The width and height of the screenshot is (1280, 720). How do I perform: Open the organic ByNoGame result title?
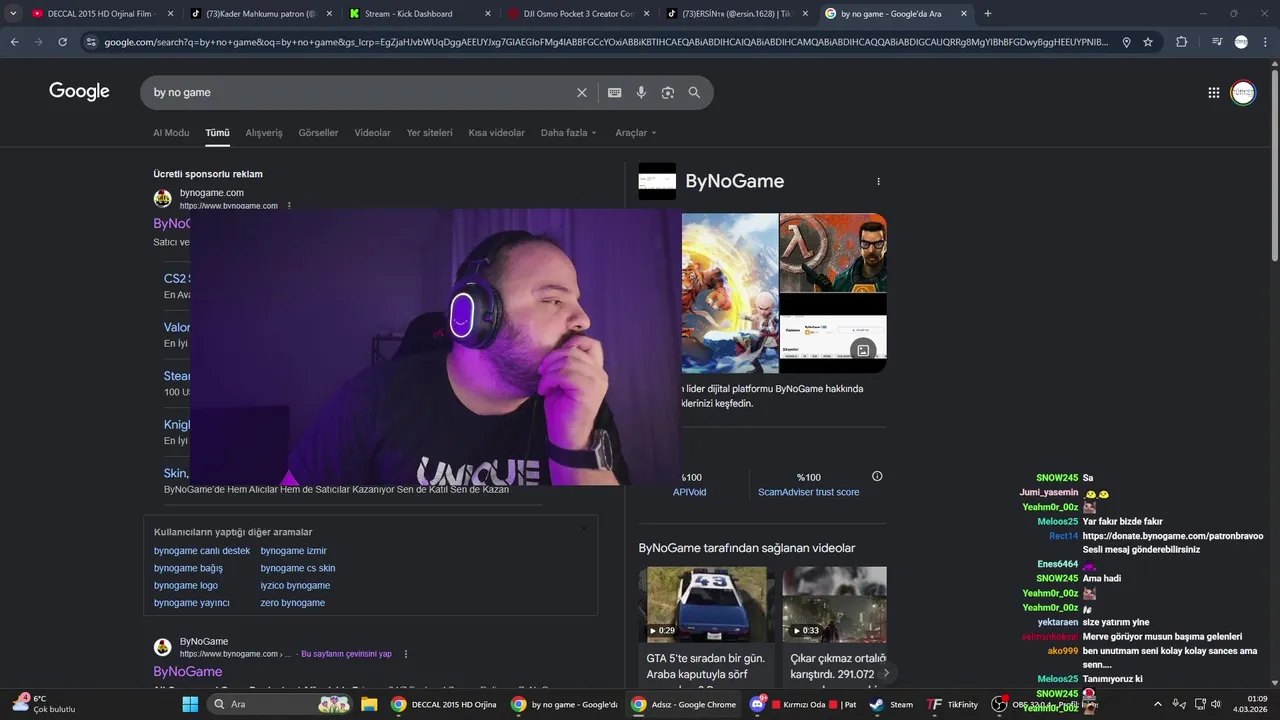(188, 672)
